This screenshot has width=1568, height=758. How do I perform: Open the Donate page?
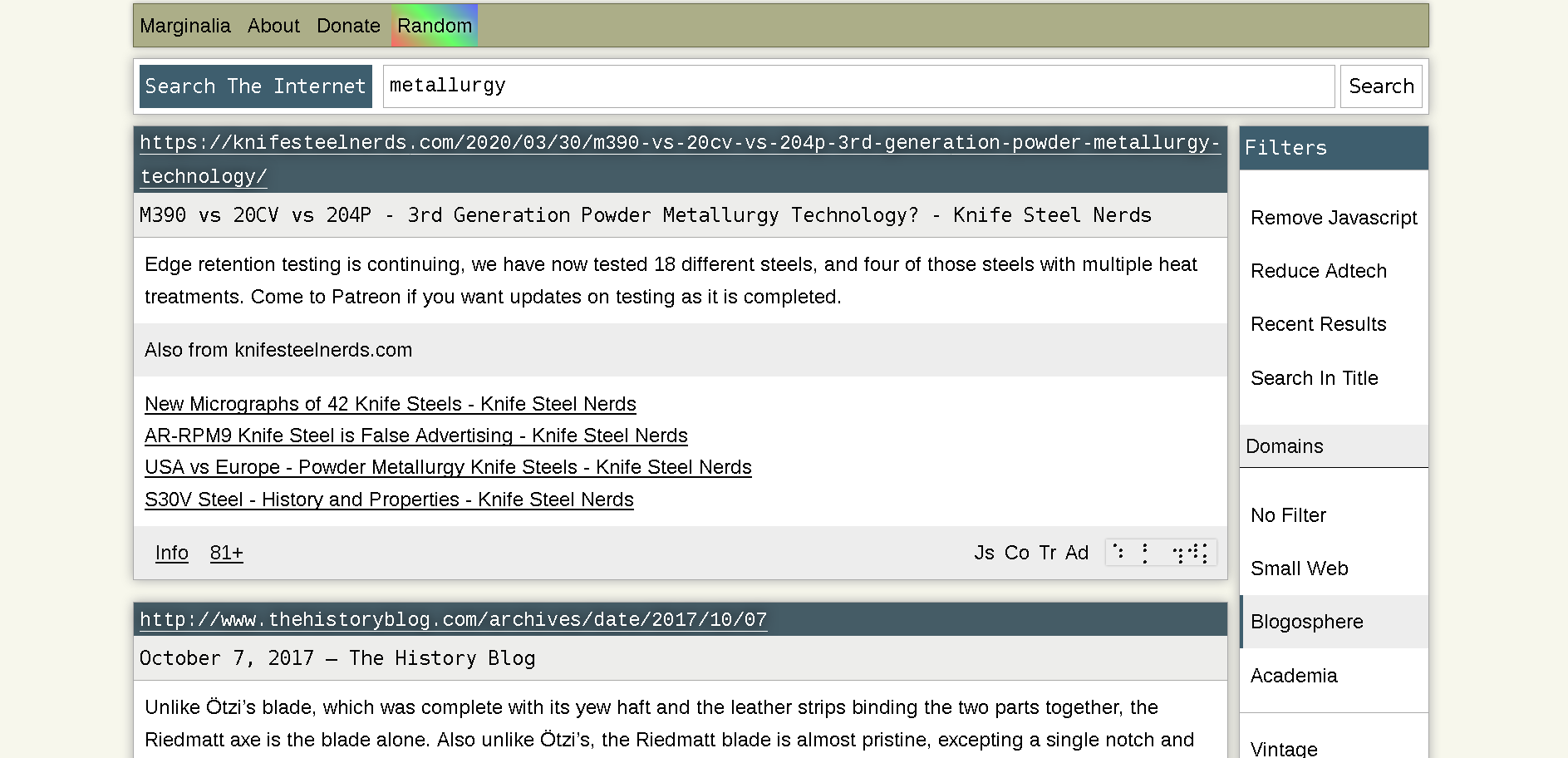[x=347, y=26]
